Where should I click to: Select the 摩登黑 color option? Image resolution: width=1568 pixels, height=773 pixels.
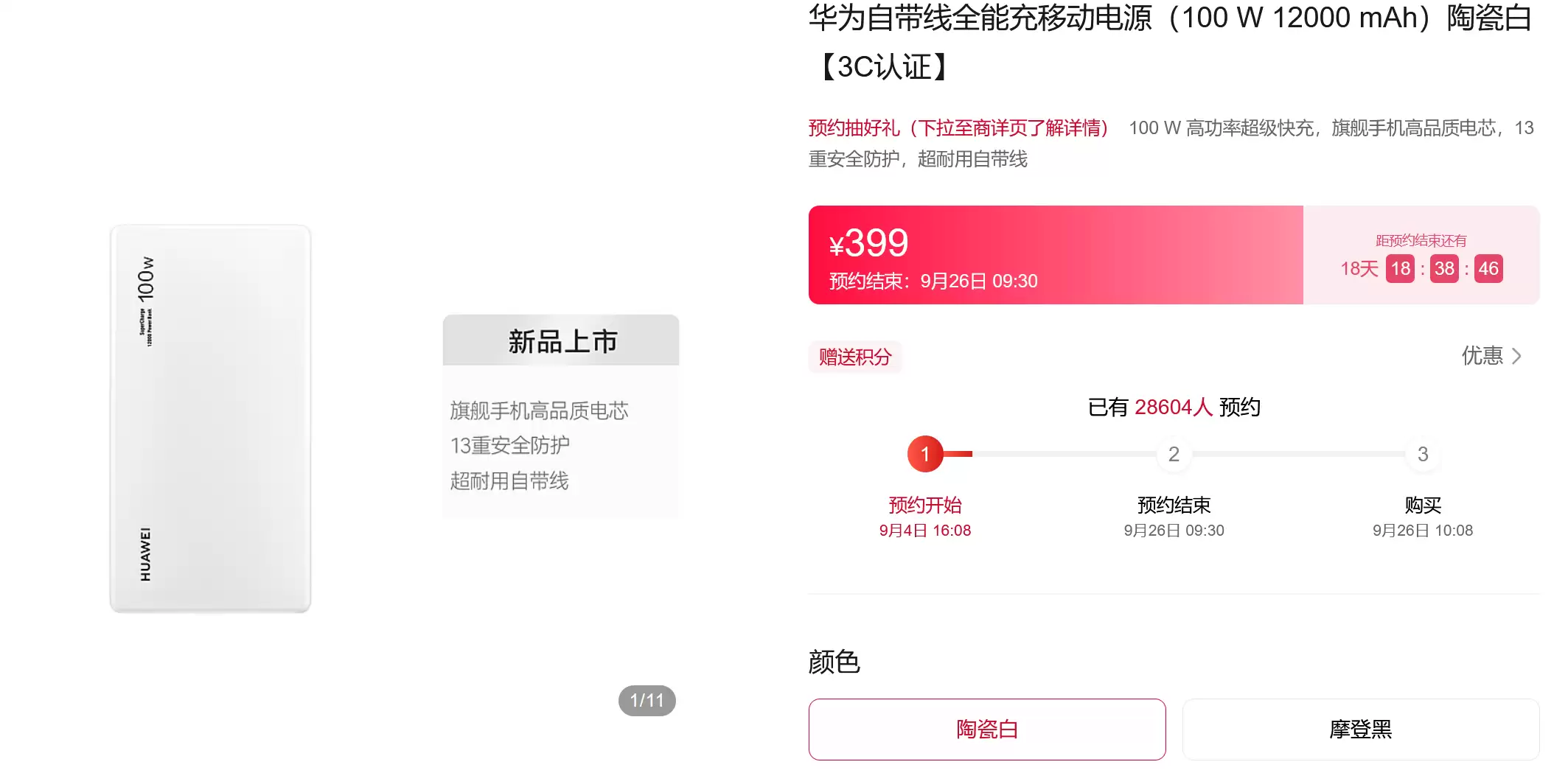click(x=1360, y=729)
